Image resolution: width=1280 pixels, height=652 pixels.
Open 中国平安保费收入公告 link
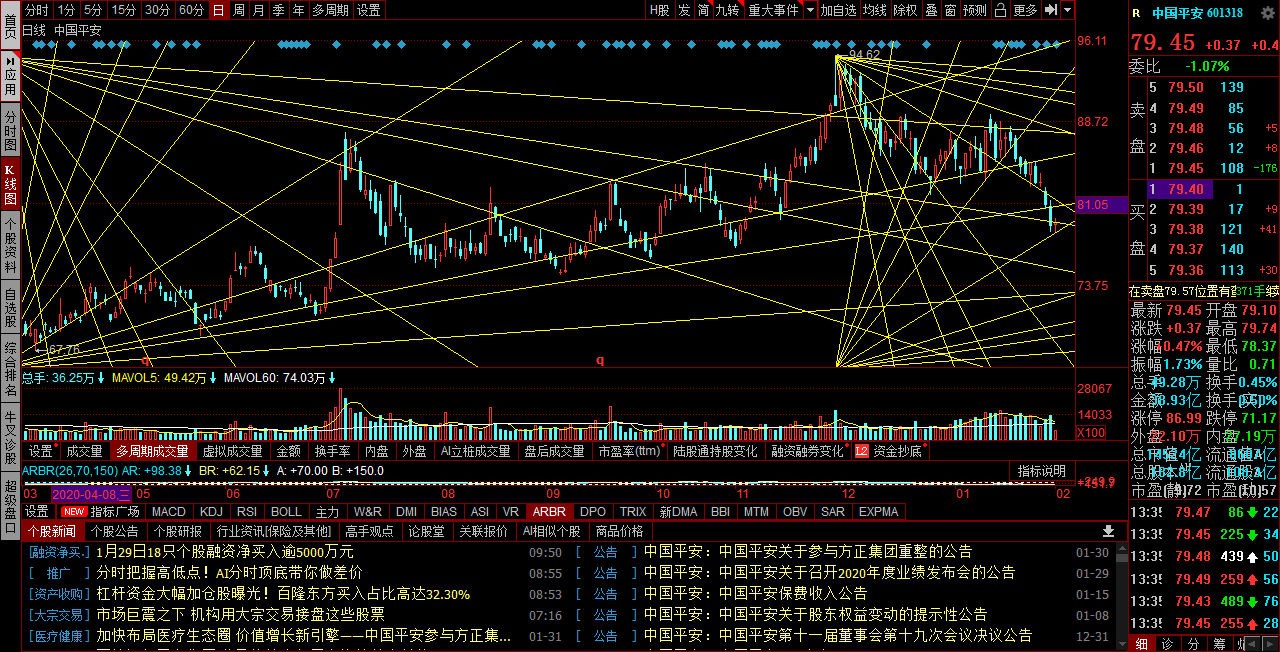pos(755,594)
